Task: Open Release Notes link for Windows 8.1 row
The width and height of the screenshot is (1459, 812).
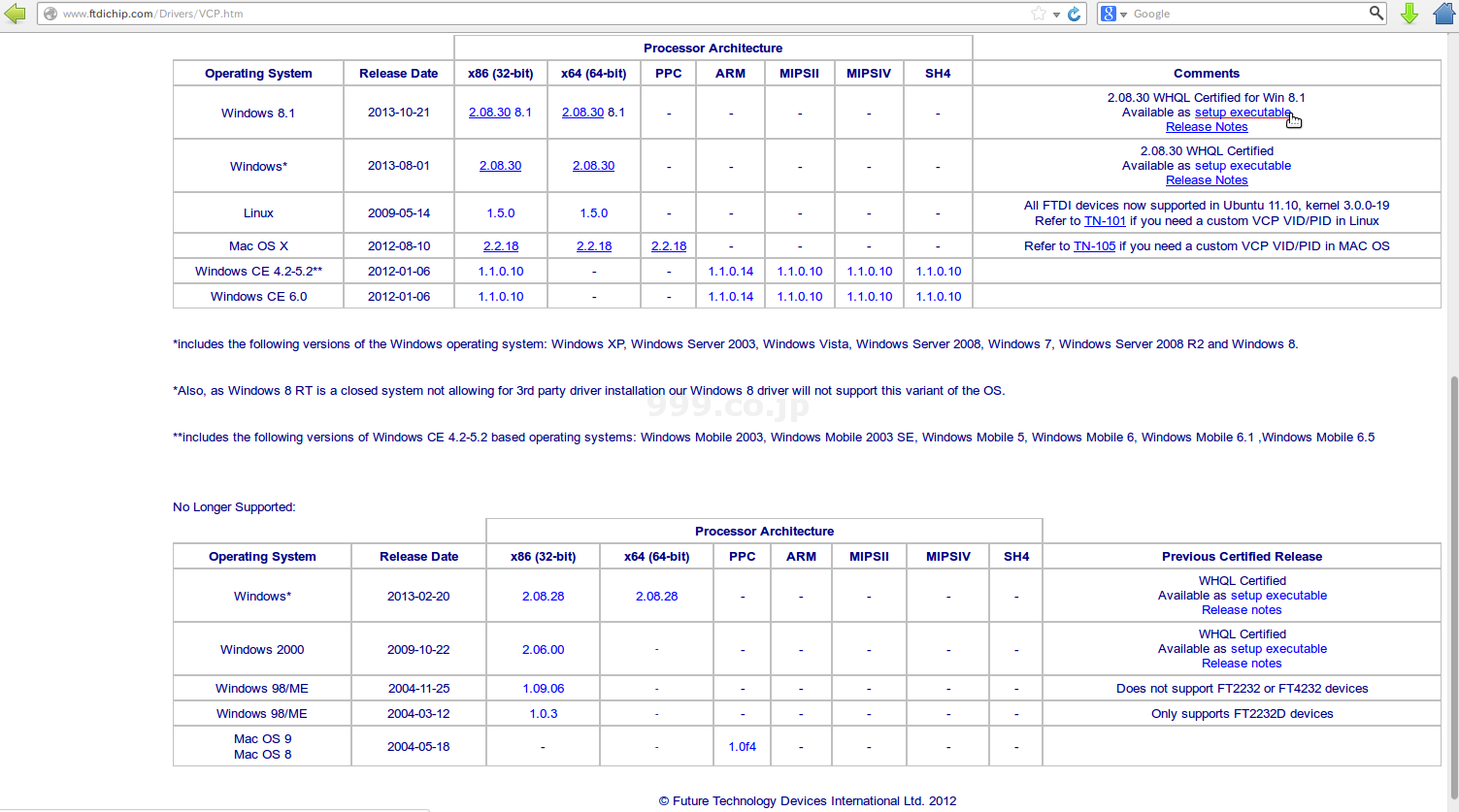Action: pyautogui.click(x=1207, y=127)
